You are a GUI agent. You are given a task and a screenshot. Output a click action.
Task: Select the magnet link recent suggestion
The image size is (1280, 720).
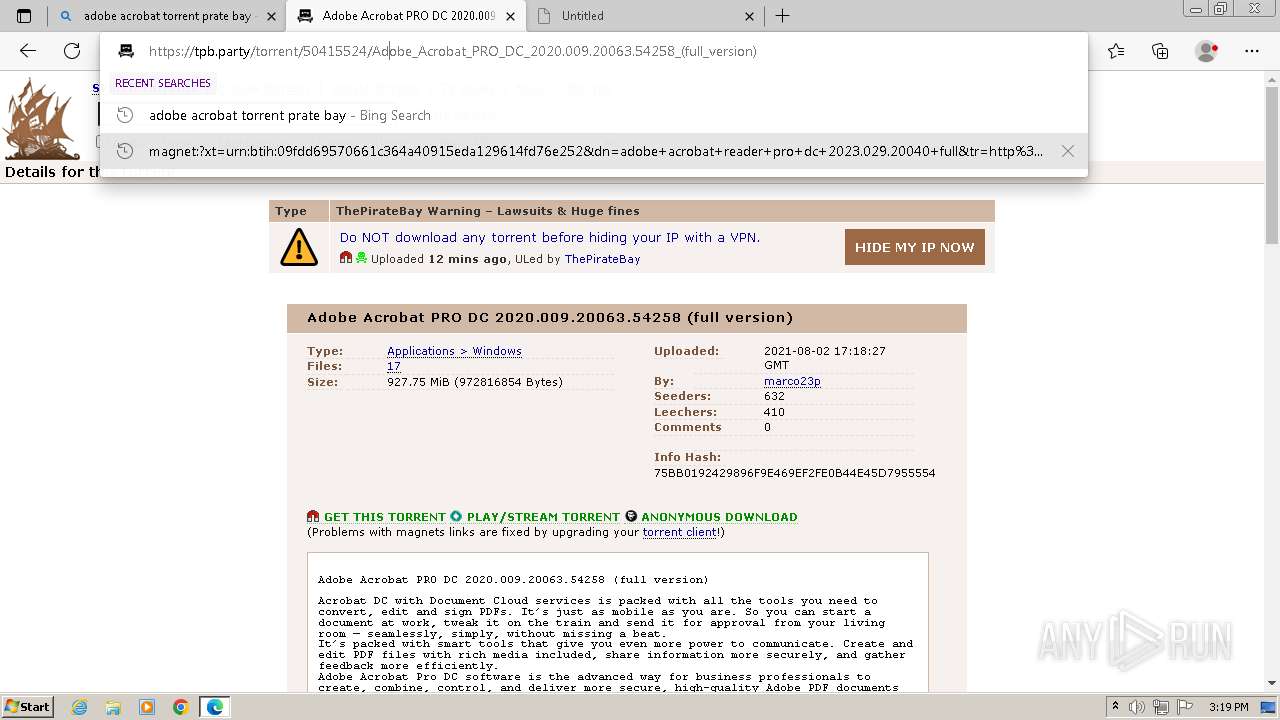594,151
